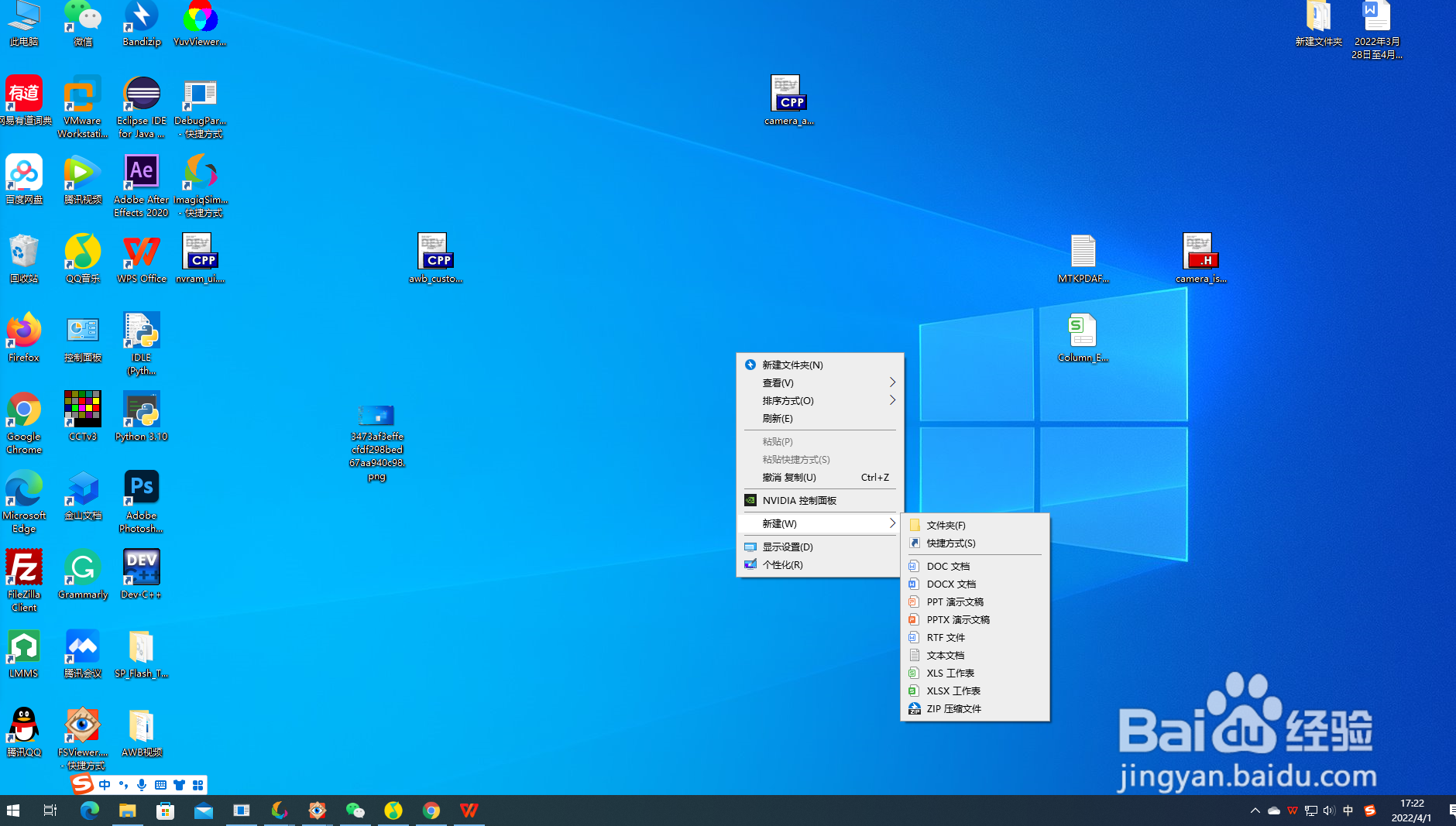Open 个性化(R) from context menu
This screenshot has width=1456, height=826.
point(819,564)
